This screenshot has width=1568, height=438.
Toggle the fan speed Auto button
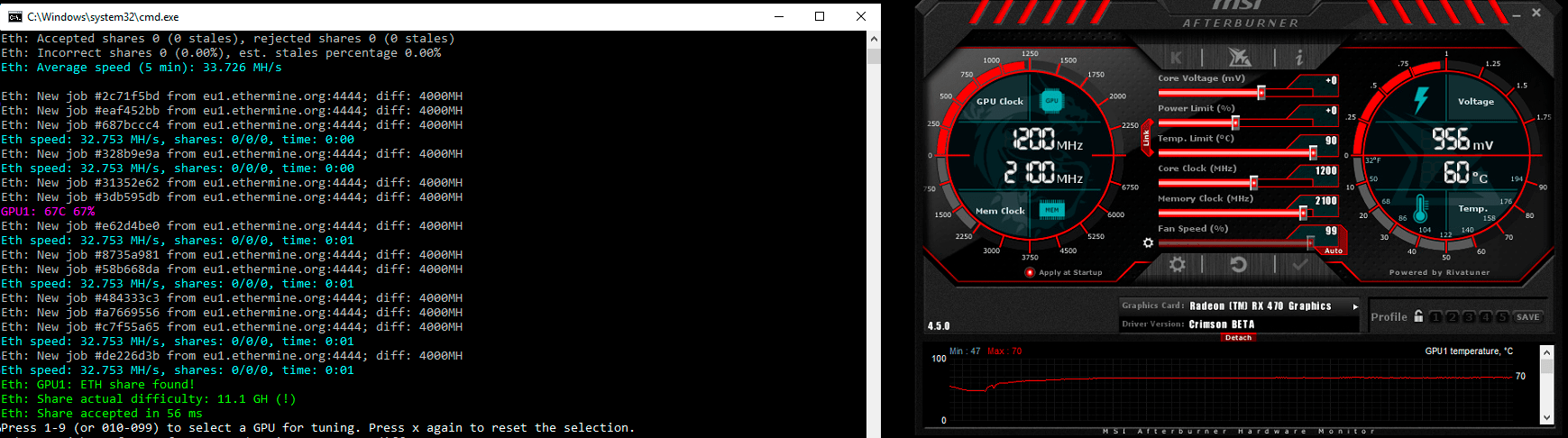[x=1333, y=251]
